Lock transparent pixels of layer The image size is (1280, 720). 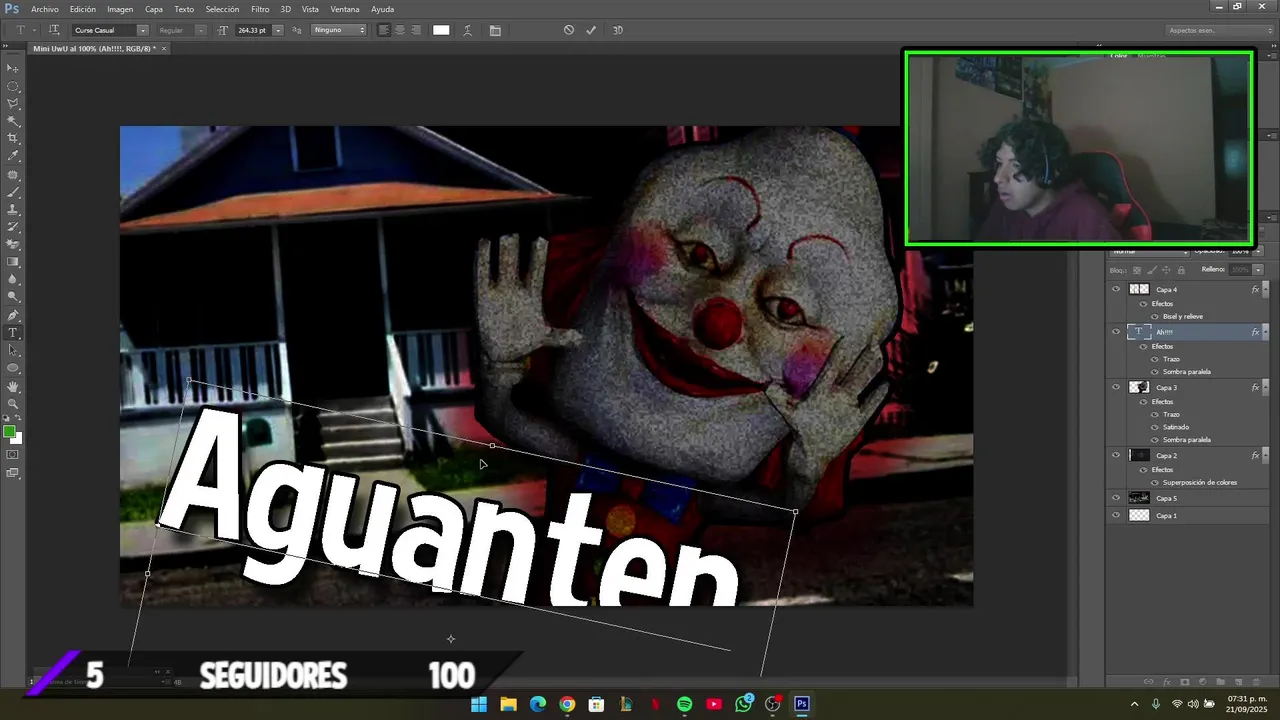pyautogui.click(x=1137, y=270)
